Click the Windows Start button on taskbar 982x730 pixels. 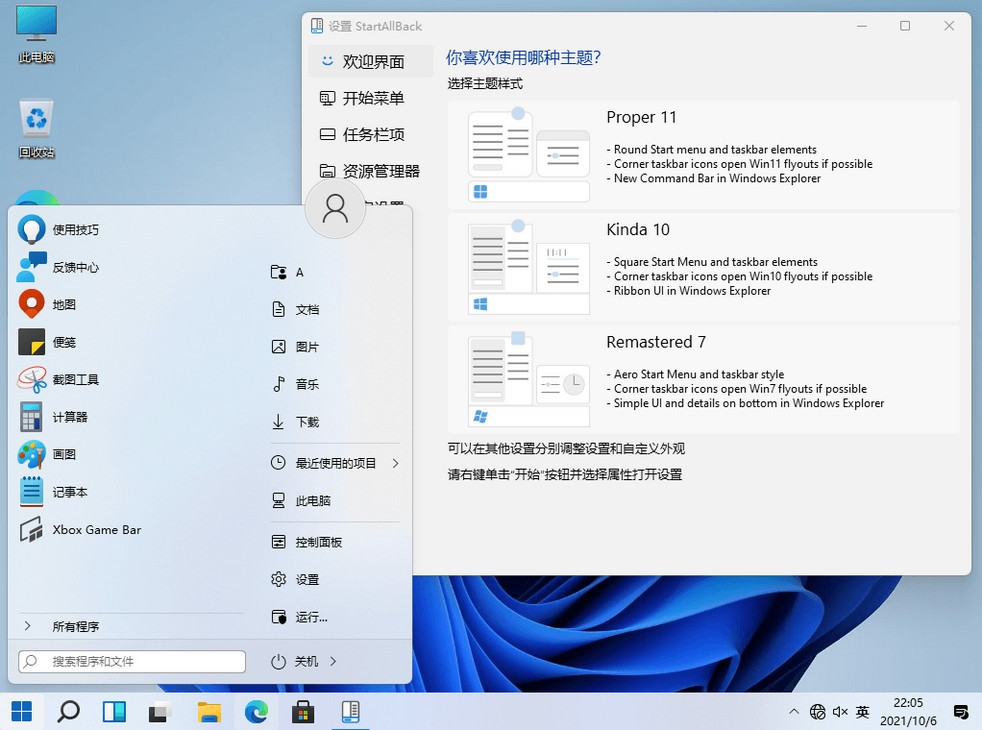(x=22, y=711)
